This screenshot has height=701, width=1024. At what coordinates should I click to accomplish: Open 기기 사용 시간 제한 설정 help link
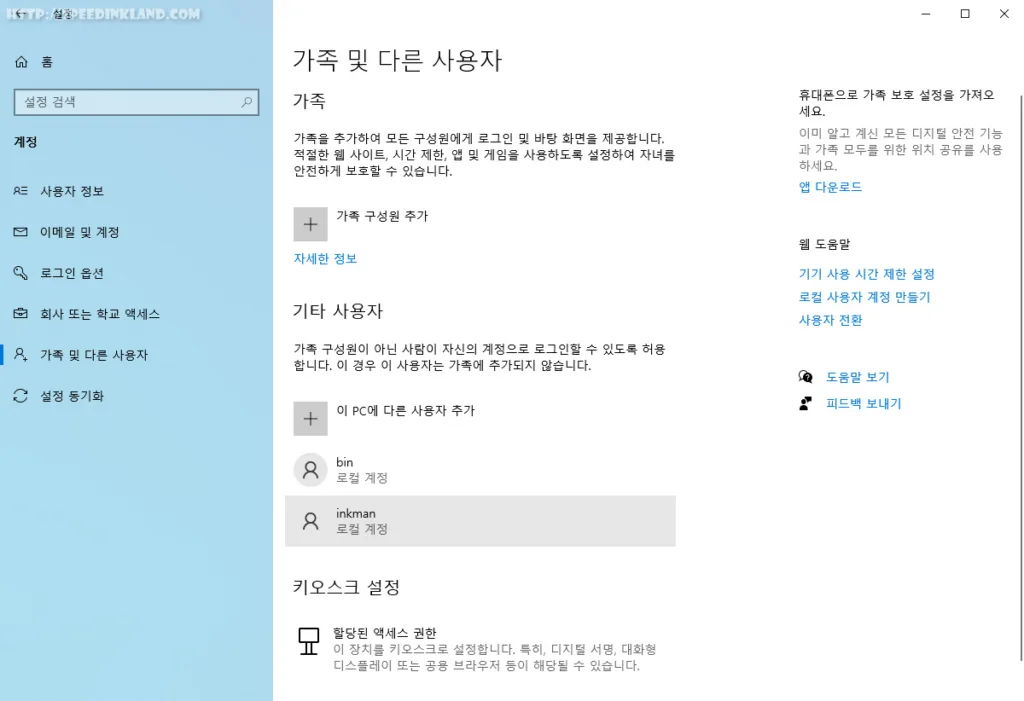pos(867,274)
